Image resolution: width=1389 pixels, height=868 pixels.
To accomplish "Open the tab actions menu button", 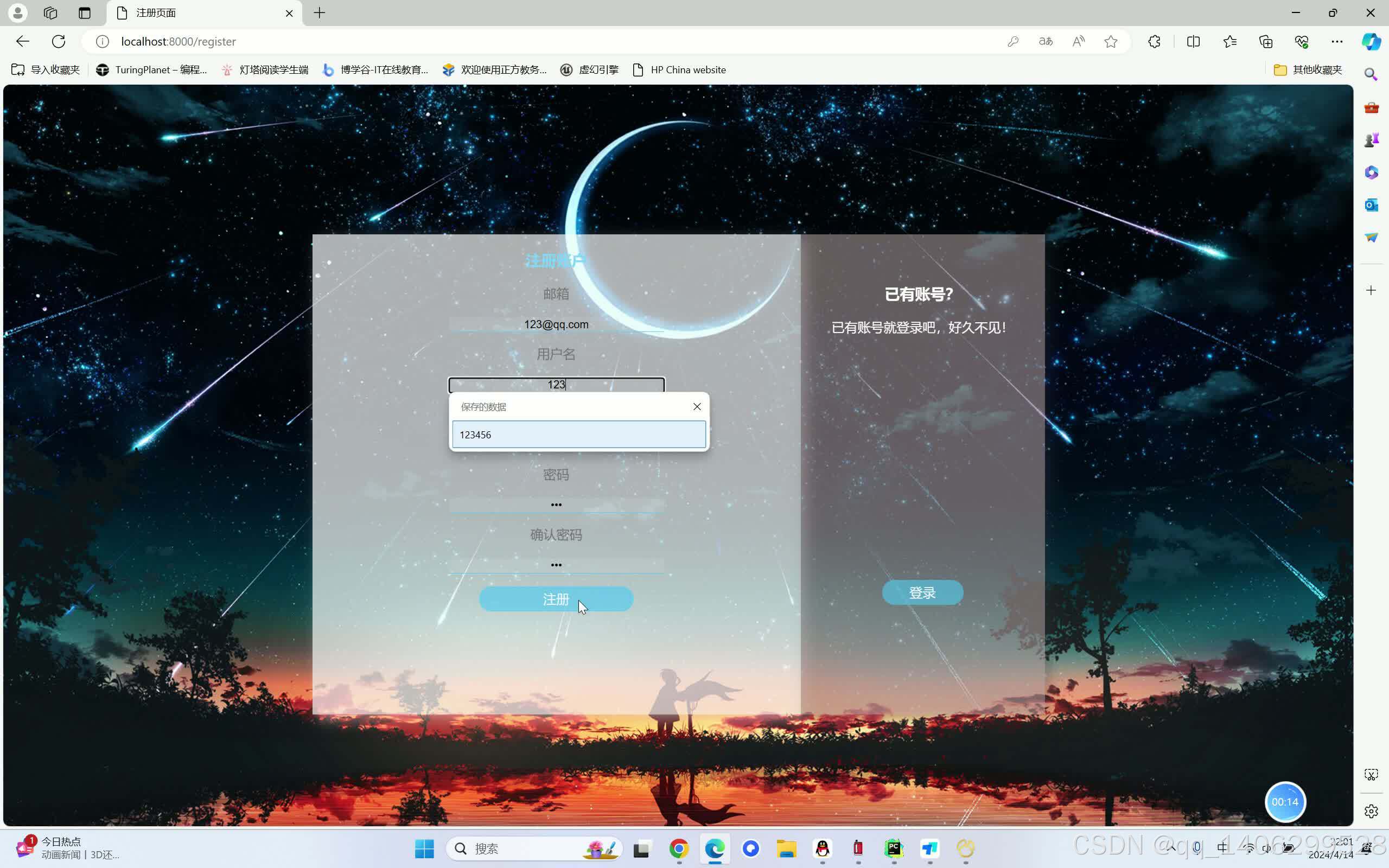I will click(85, 12).
